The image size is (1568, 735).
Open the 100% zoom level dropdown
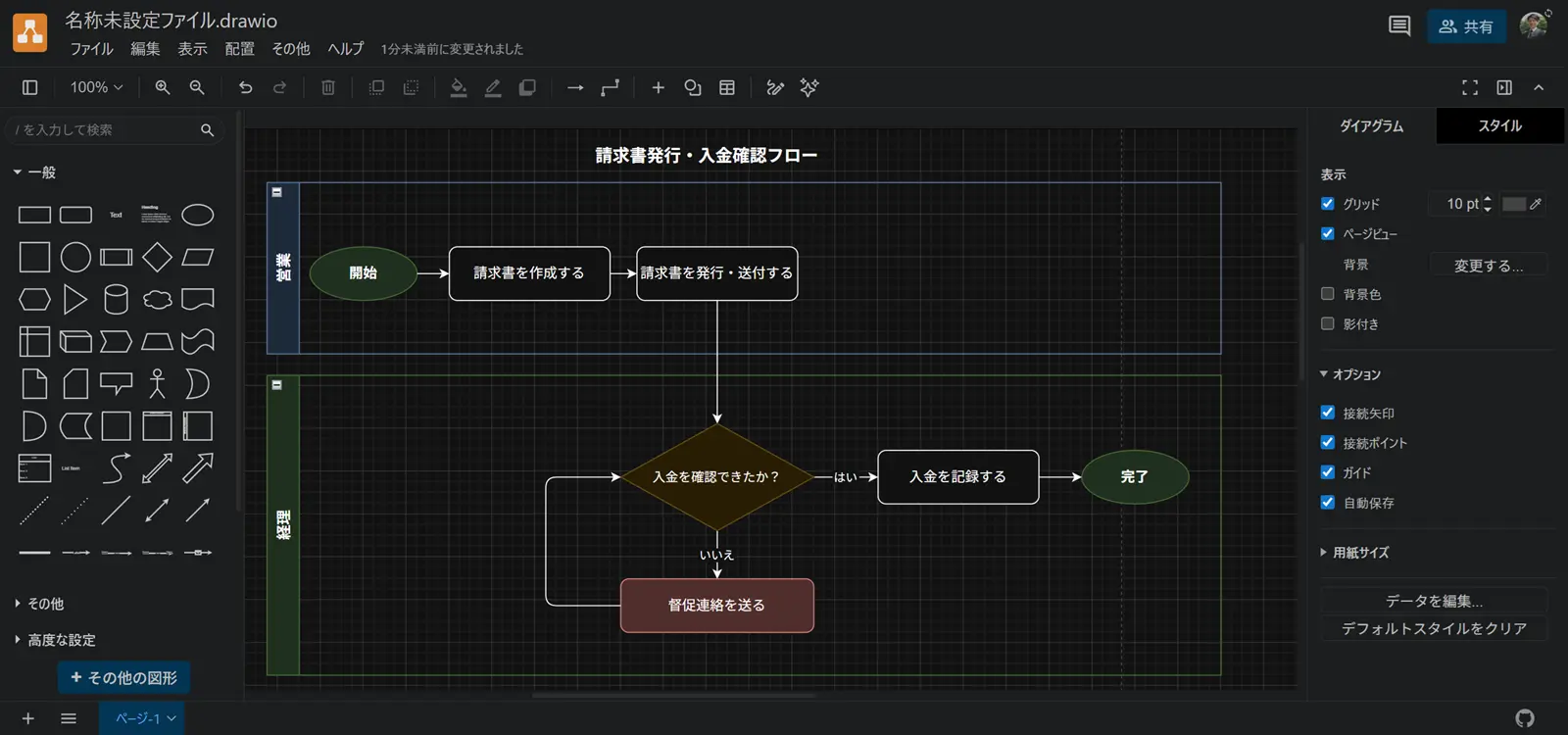pos(96,87)
